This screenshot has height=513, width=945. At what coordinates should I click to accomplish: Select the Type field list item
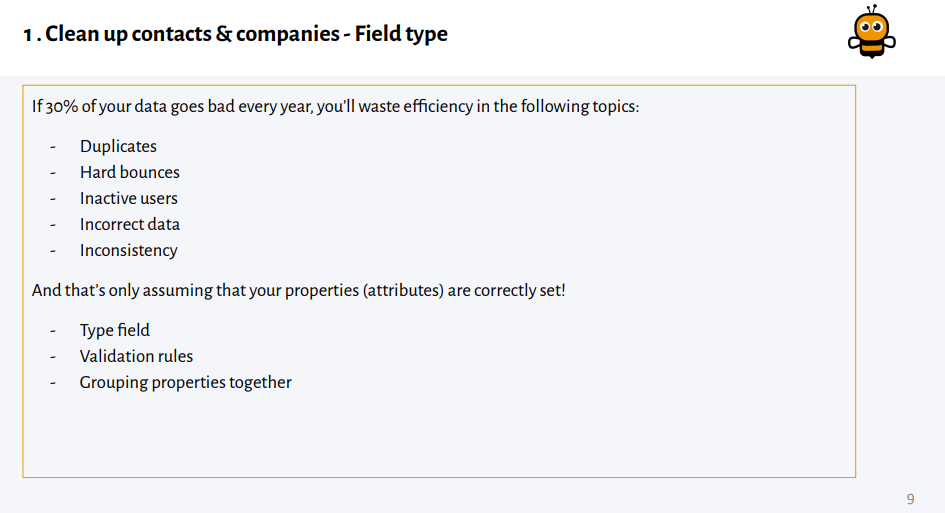click(115, 330)
